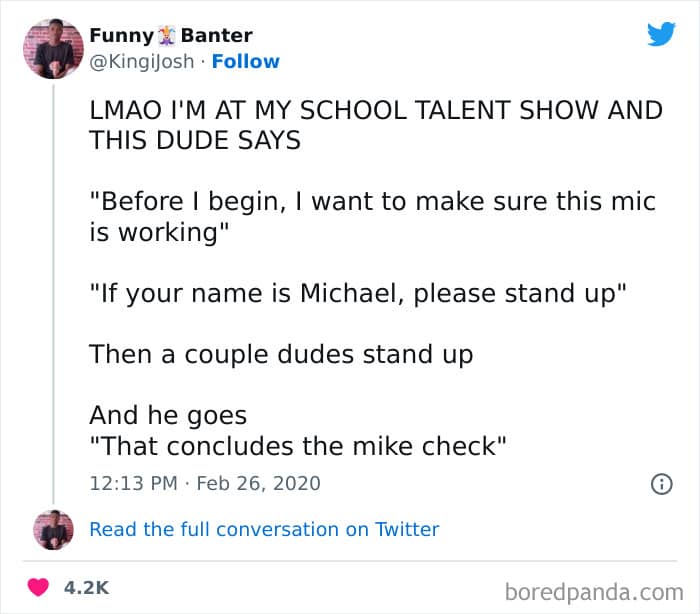This screenshot has width=700, height=614.
Task: Click the "That concludes the mike check" line
Action: pyautogui.click(x=298, y=446)
